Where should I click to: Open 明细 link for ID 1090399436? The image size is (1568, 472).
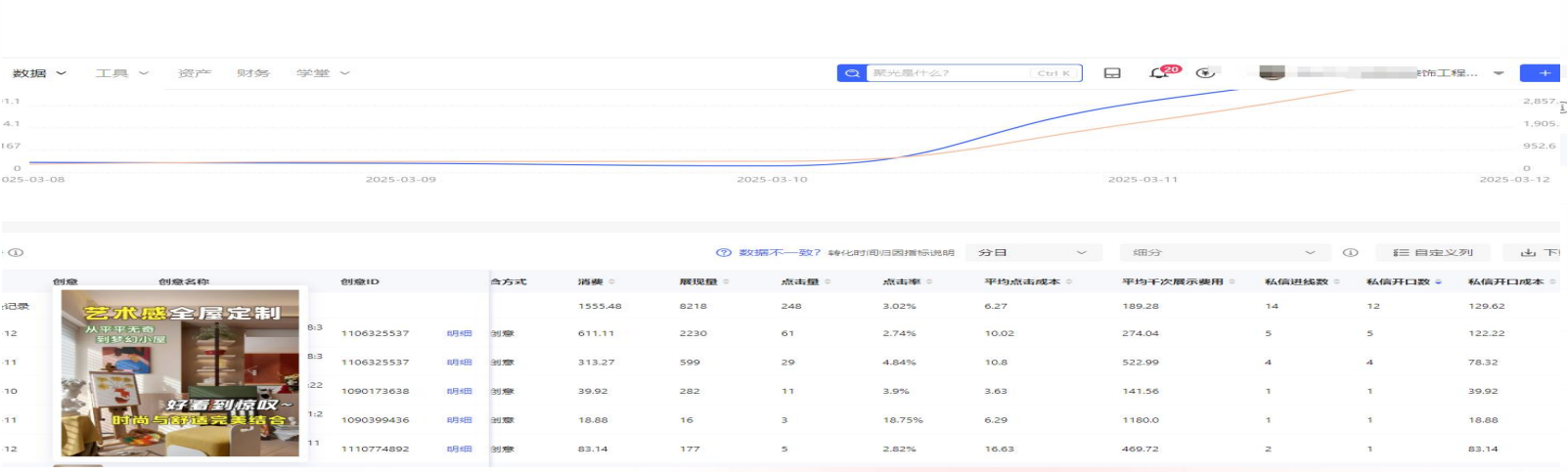[x=459, y=420]
